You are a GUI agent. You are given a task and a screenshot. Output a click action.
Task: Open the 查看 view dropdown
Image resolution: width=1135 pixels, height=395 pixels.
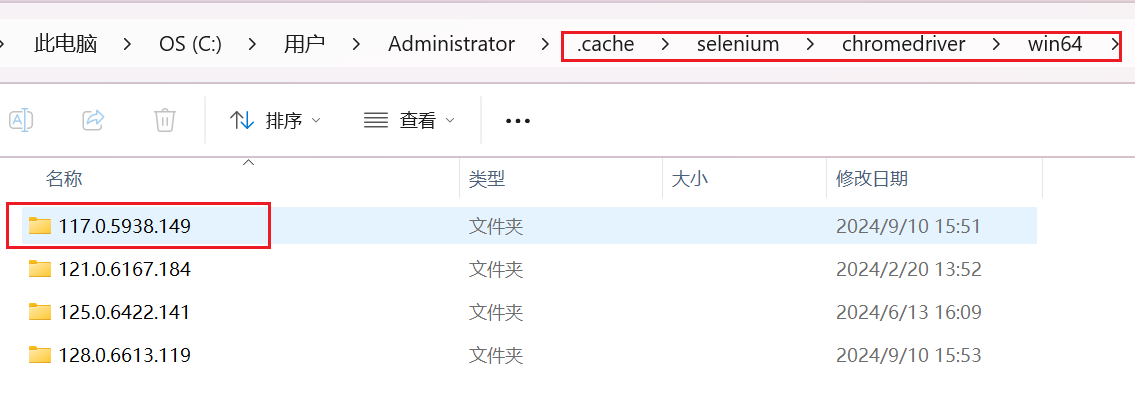[409, 120]
